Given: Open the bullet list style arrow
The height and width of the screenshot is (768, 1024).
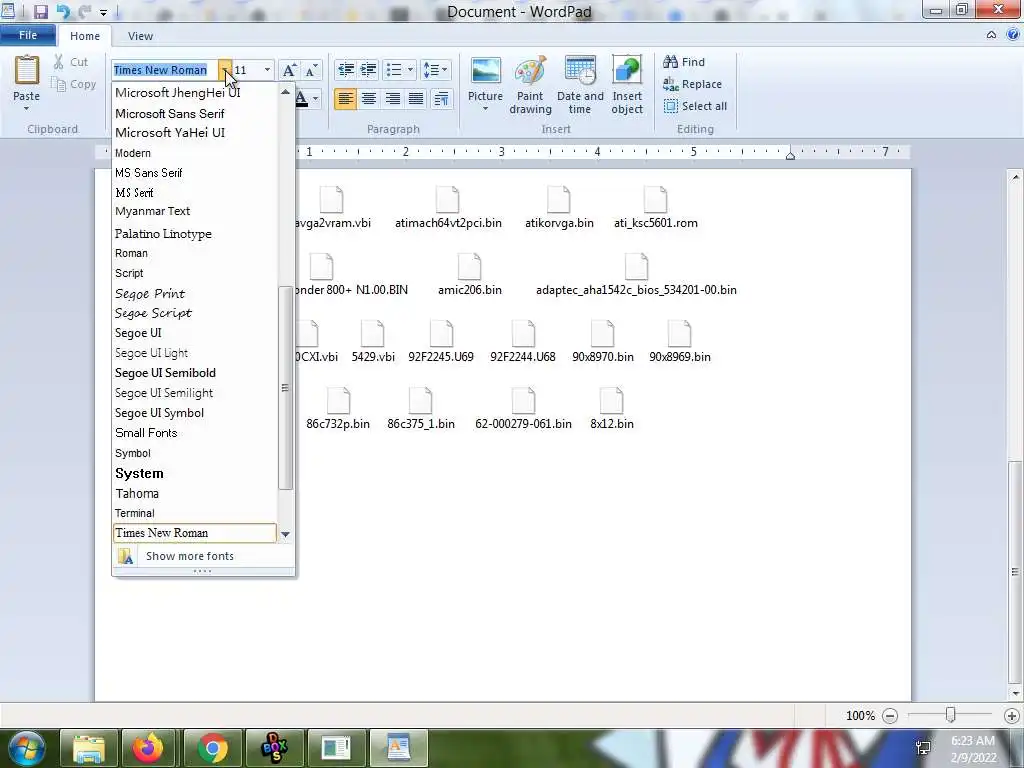Looking at the screenshot, I should 410,69.
